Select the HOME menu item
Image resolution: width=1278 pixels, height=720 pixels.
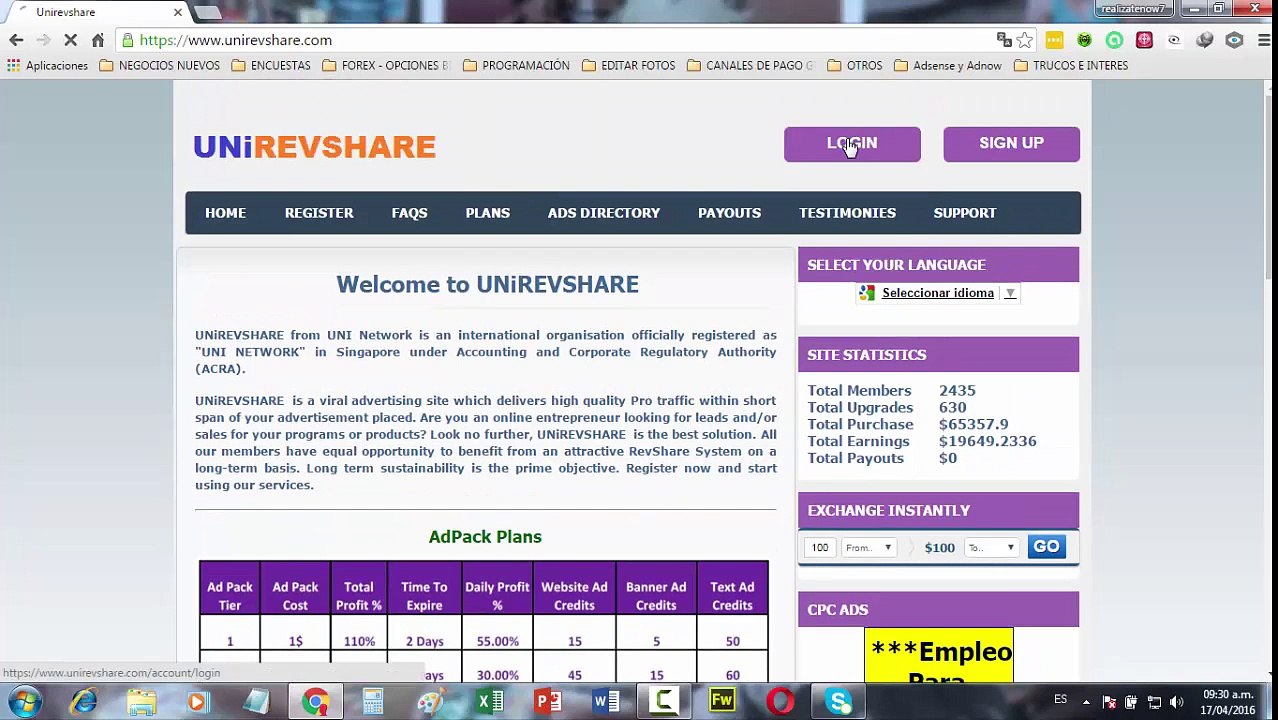point(225,213)
